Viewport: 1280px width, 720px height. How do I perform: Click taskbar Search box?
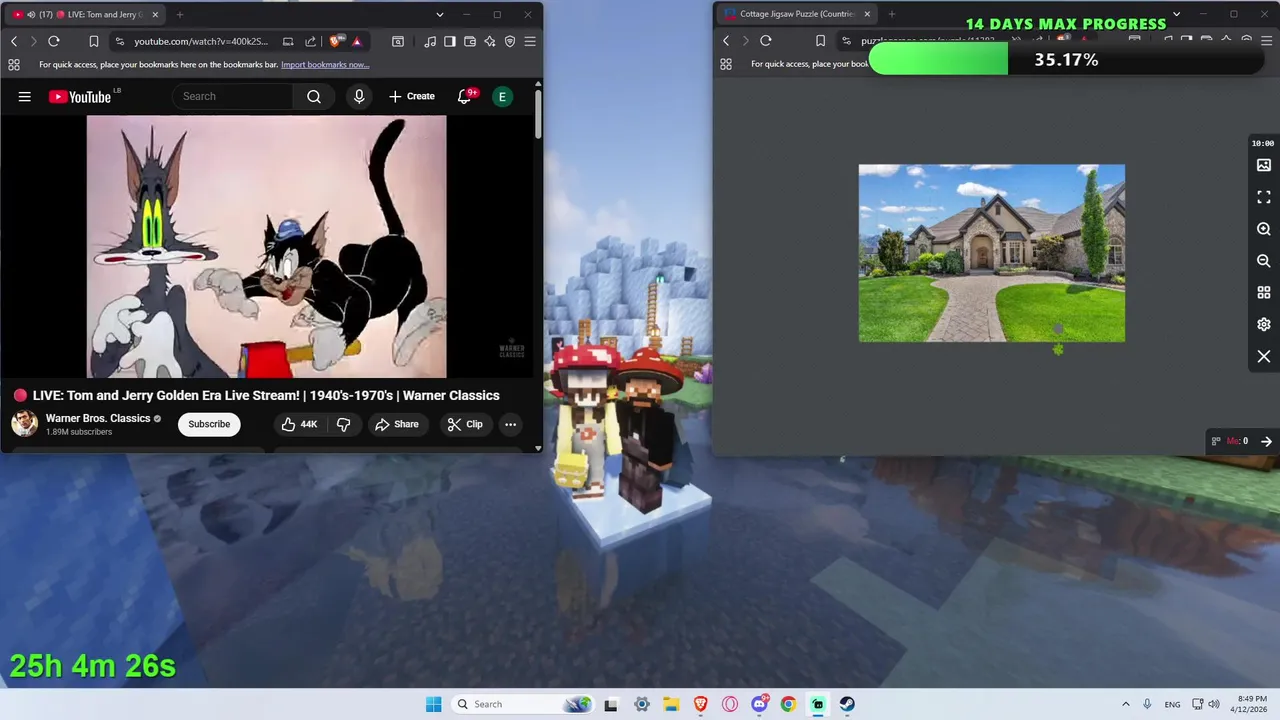pyautogui.click(x=522, y=704)
